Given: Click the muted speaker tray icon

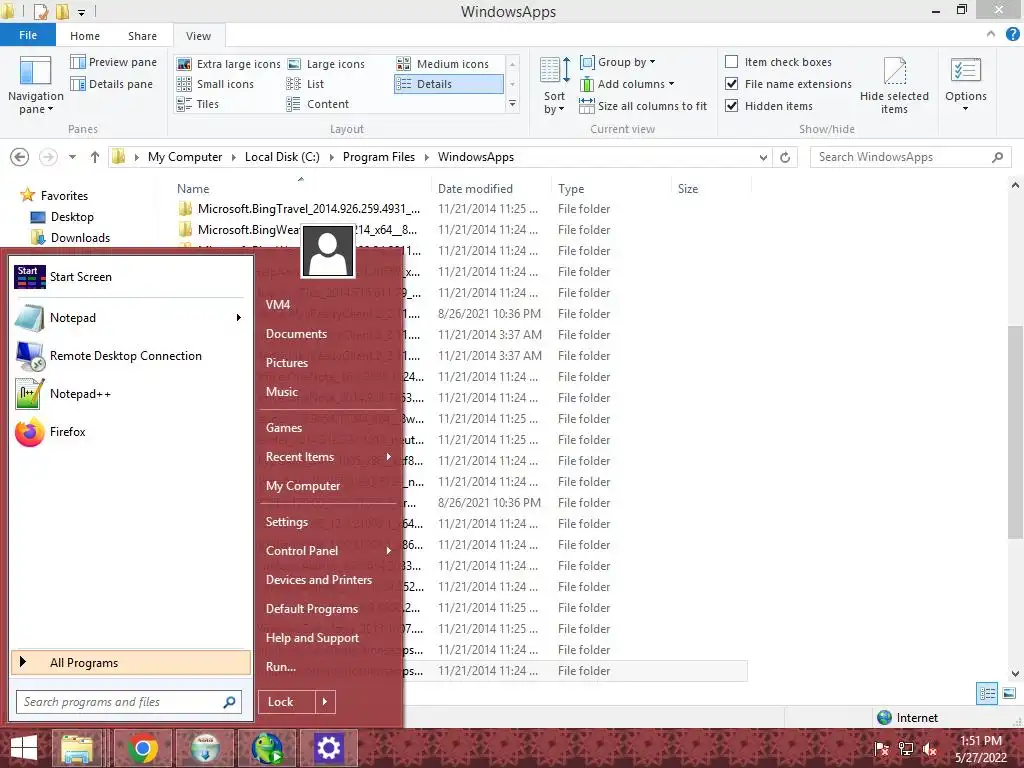Looking at the screenshot, I should [929, 750].
